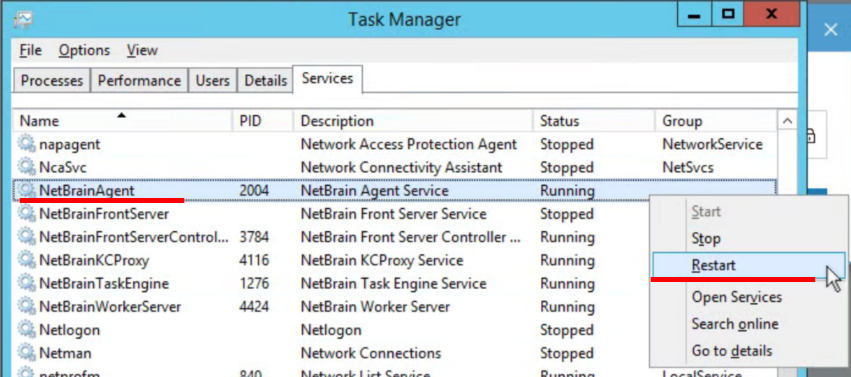This screenshot has width=851, height=377.
Task: Open the File menu
Action: coord(30,50)
